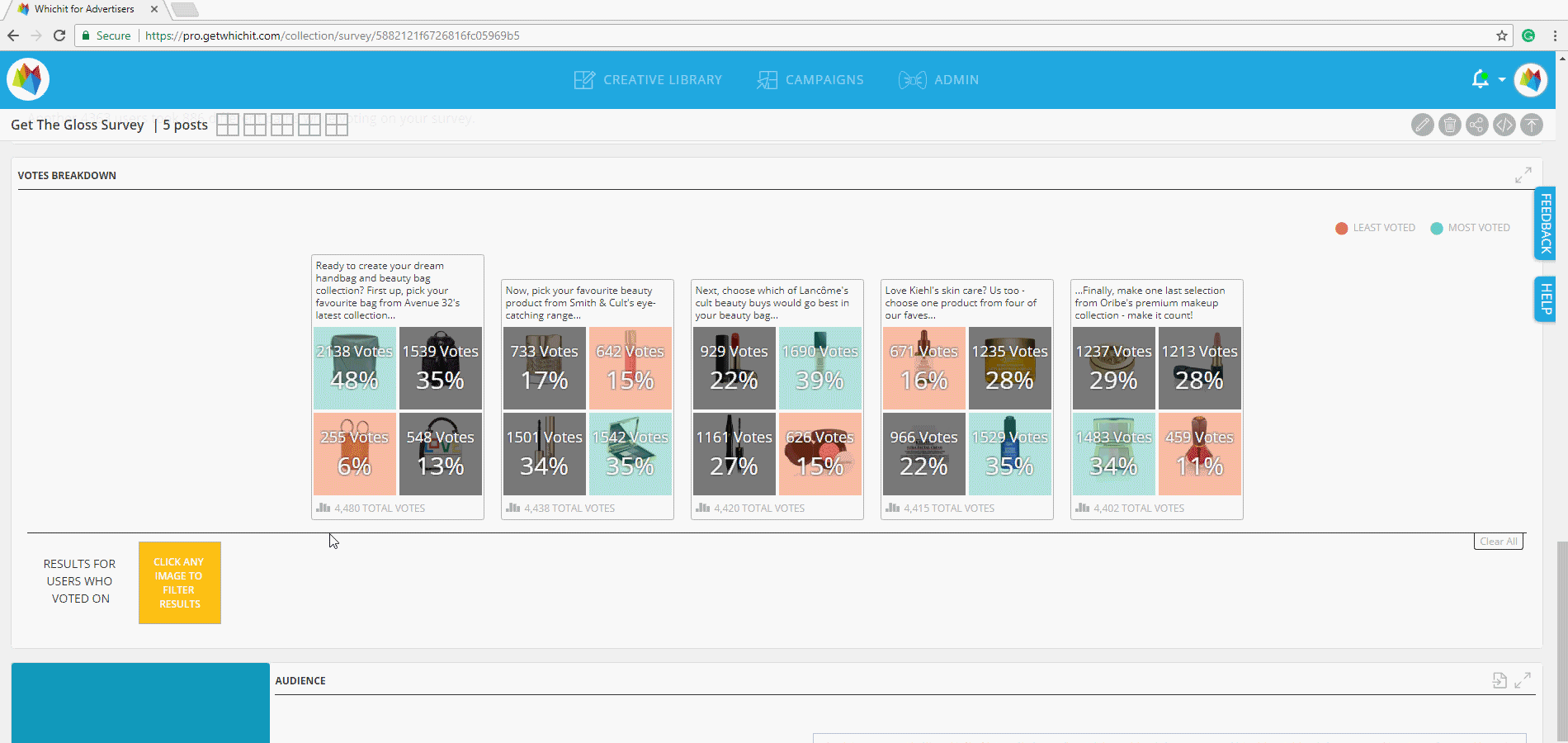Click the Whichit logo in header

coord(28,79)
